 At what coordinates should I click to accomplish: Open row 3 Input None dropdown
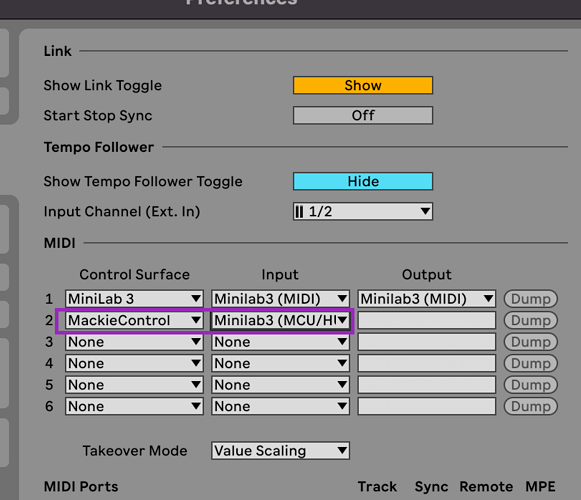[280, 342]
